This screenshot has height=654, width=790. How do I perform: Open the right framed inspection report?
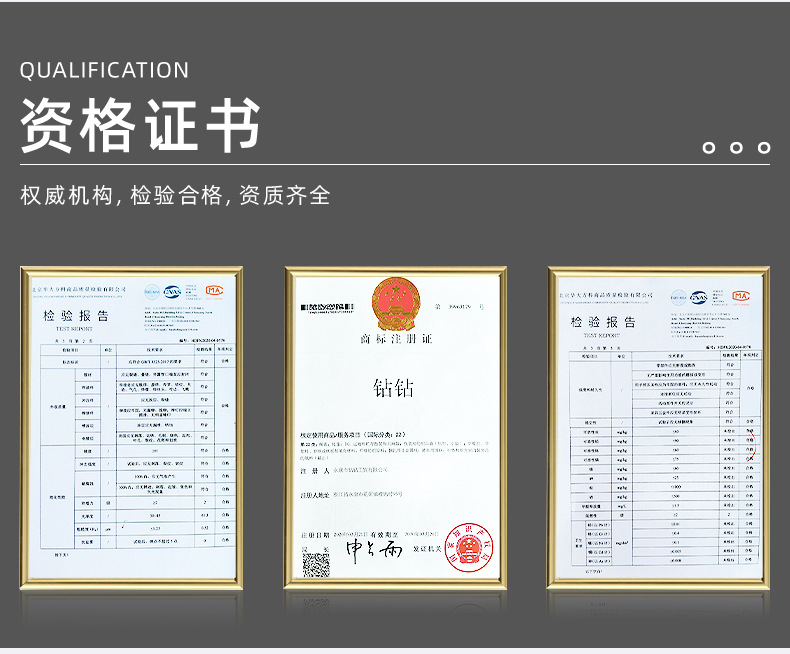point(659,430)
